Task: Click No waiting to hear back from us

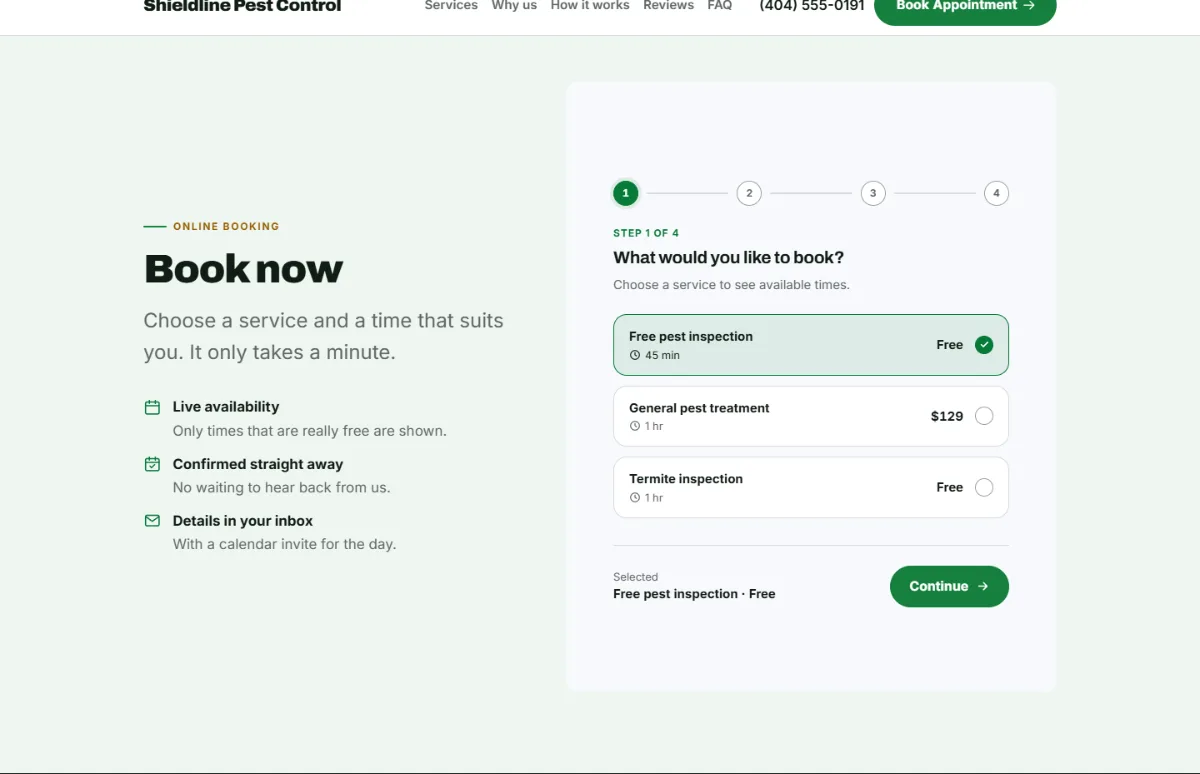Action: (282, 488)
